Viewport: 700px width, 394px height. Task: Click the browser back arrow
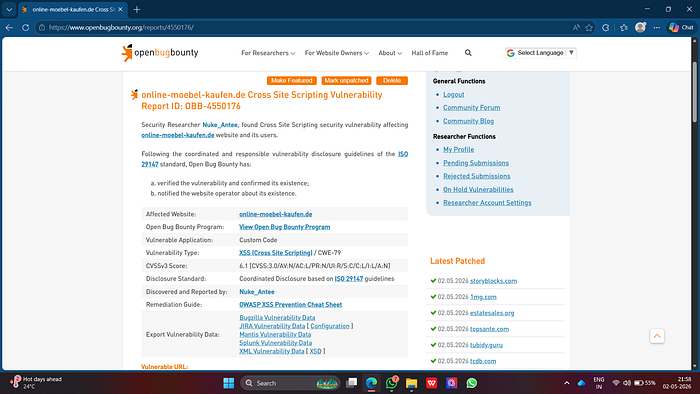(9, 27)
